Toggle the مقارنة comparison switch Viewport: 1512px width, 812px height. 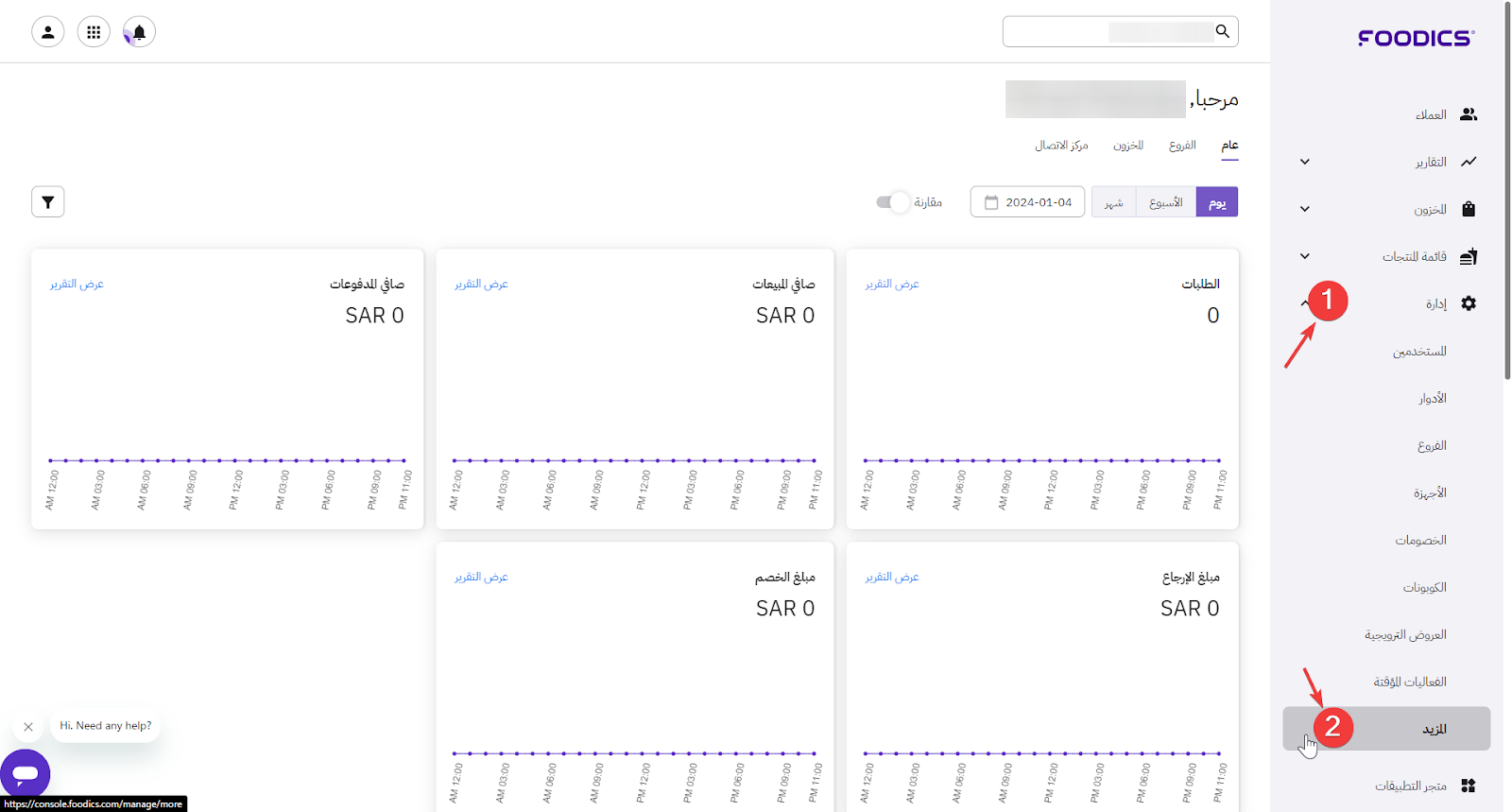[x=892, y=202]
